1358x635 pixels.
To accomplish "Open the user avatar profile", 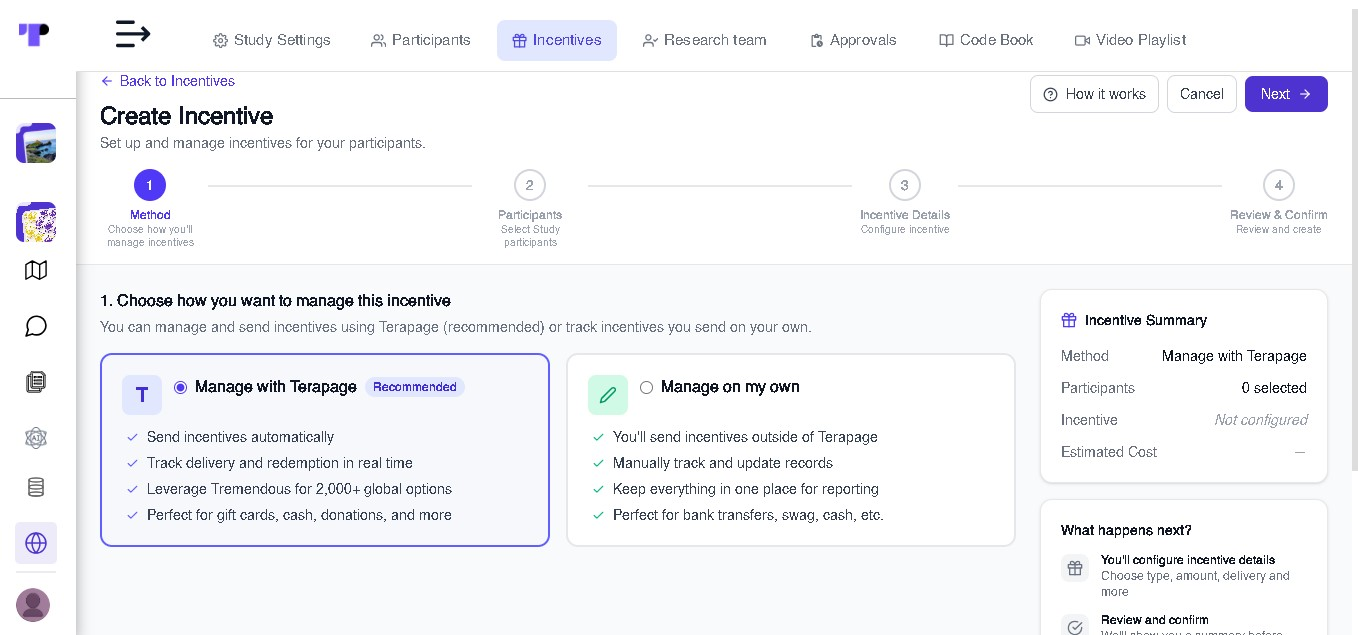I will (33, 605).
